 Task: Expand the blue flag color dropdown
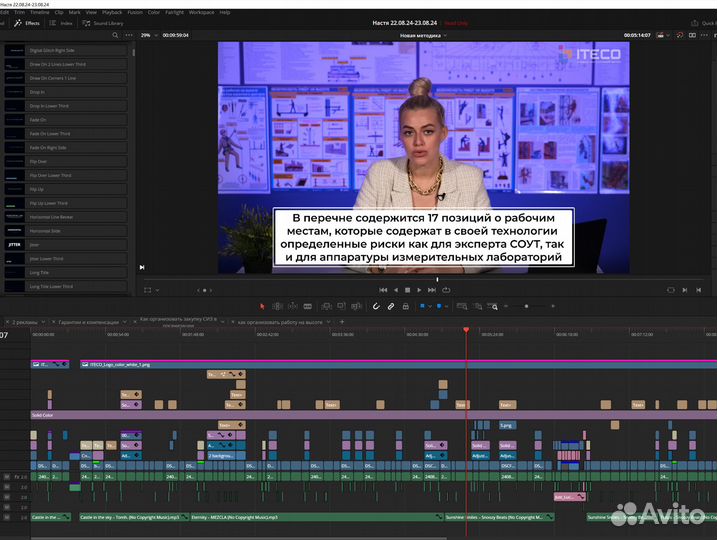click(432, 306)
